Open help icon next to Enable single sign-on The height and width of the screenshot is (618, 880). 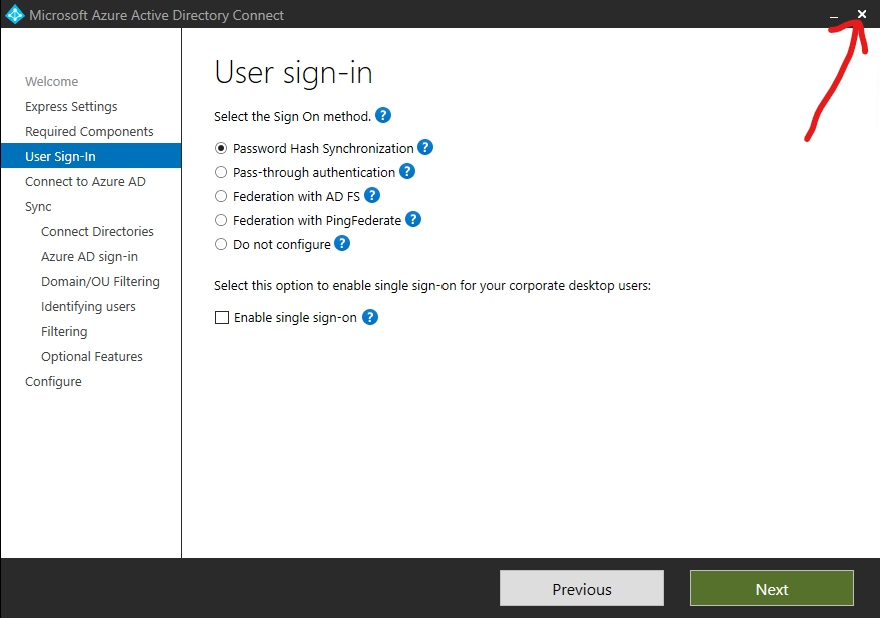[370, 317]
